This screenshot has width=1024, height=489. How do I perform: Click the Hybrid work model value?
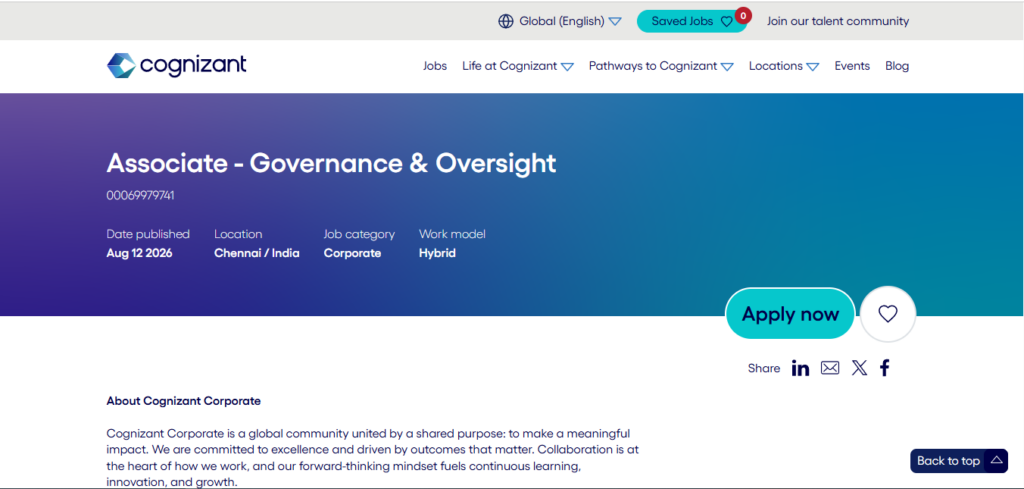tap(437, 253)
